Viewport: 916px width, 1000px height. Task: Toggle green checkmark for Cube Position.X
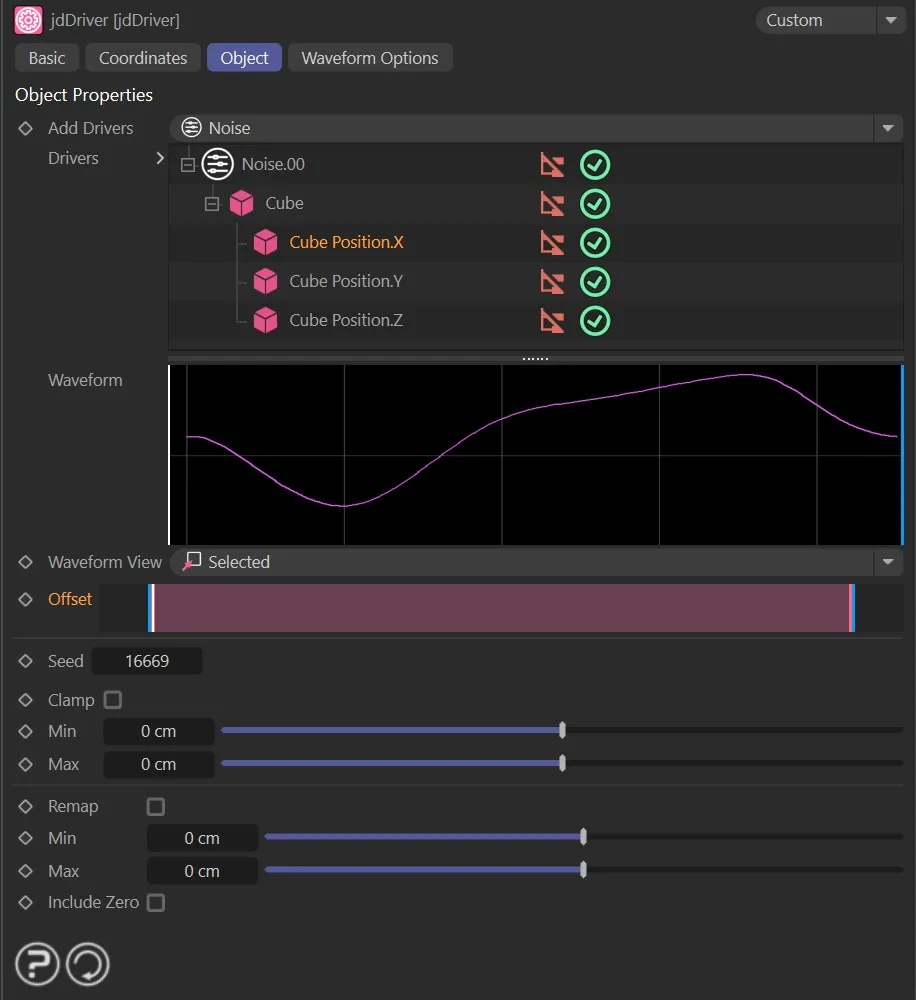click(595, 243)
